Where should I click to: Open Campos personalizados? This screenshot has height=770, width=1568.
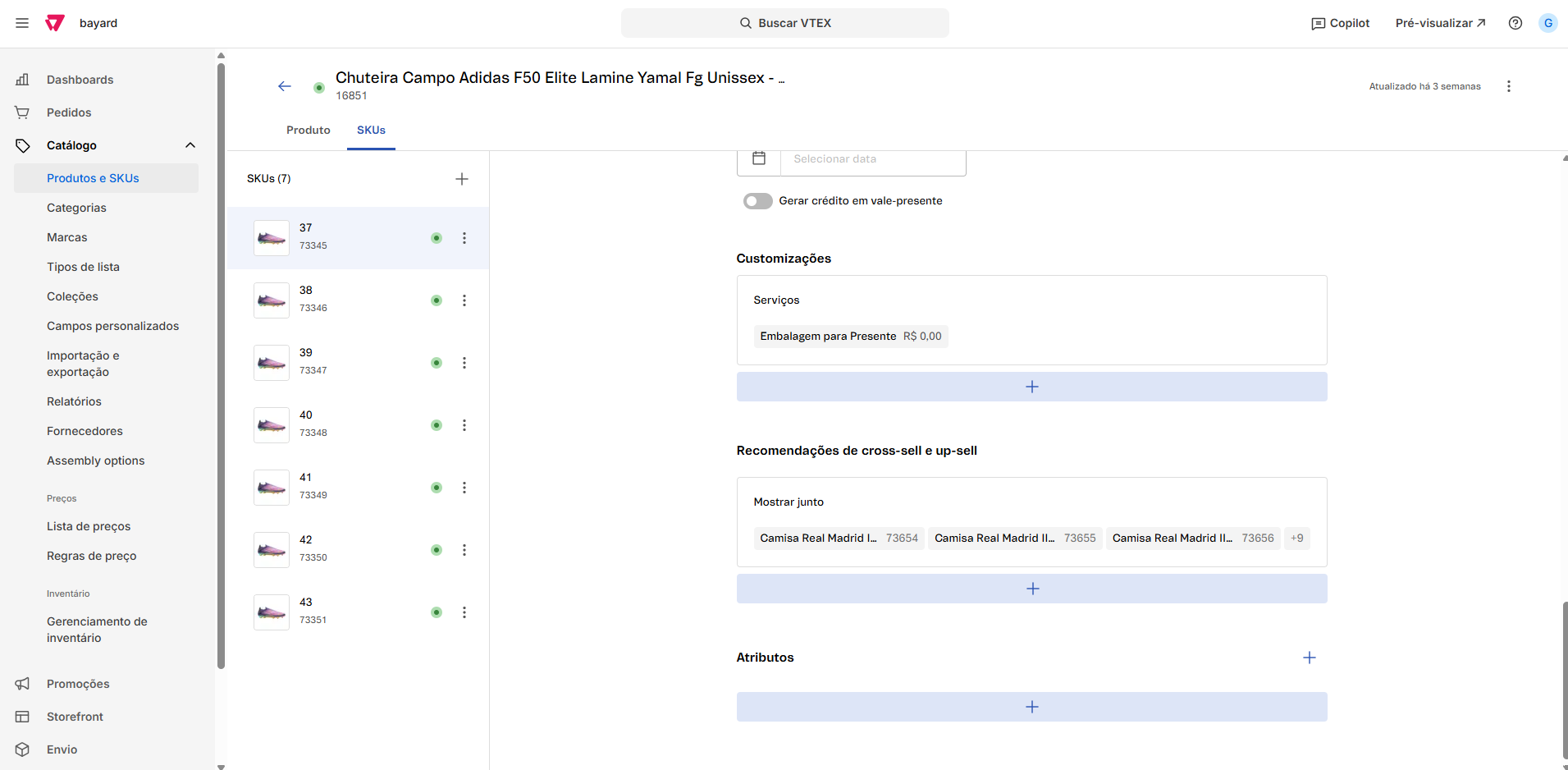pos(112,326)
